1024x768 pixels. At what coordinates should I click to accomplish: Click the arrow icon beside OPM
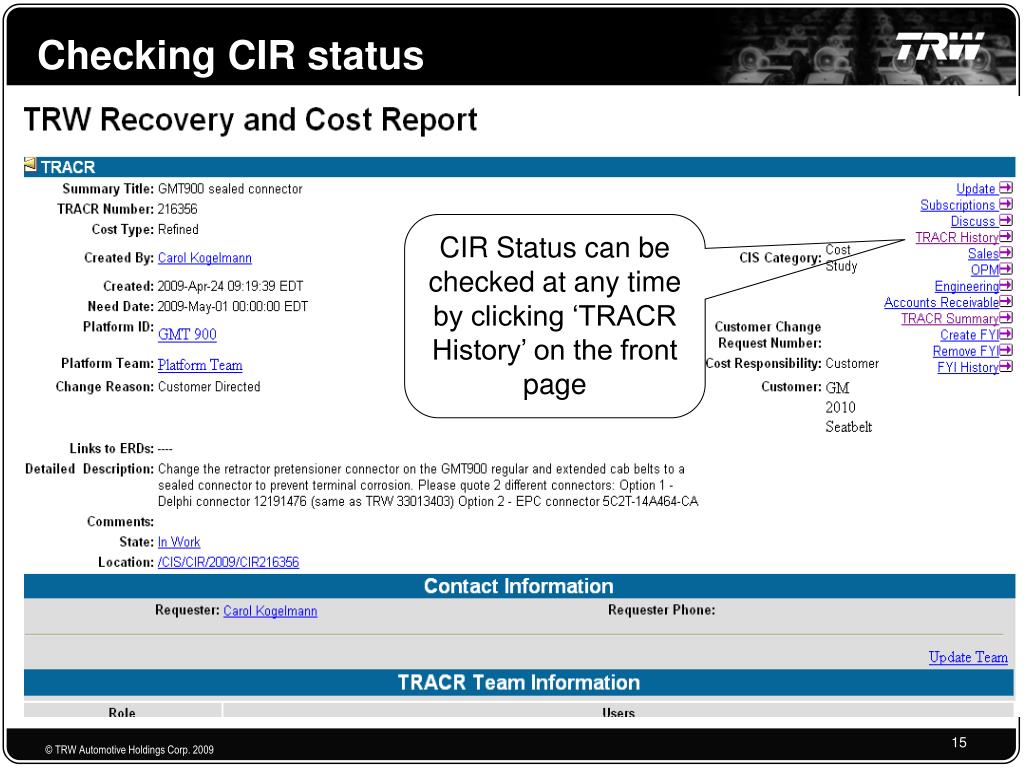pyautogui.click(x=1006, y=269)
